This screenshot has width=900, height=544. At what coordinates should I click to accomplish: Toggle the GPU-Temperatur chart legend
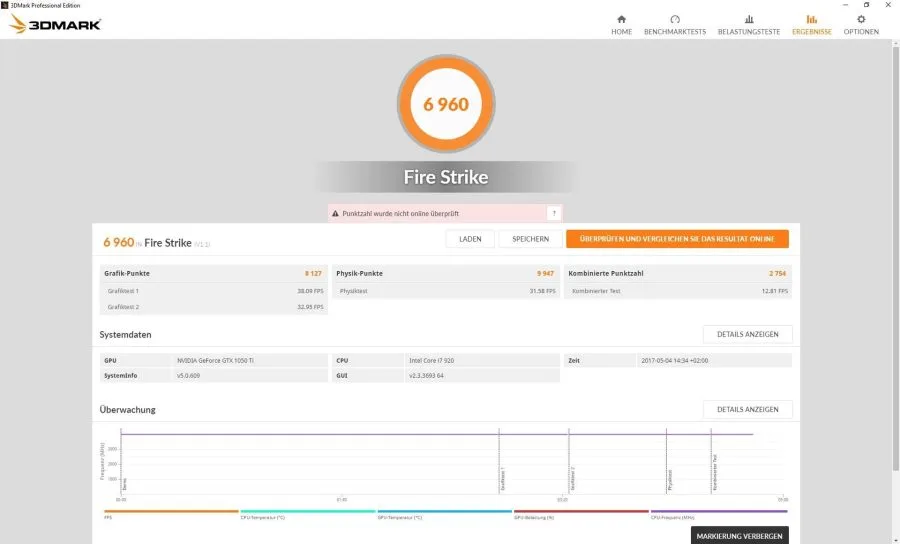pos(444,514)
